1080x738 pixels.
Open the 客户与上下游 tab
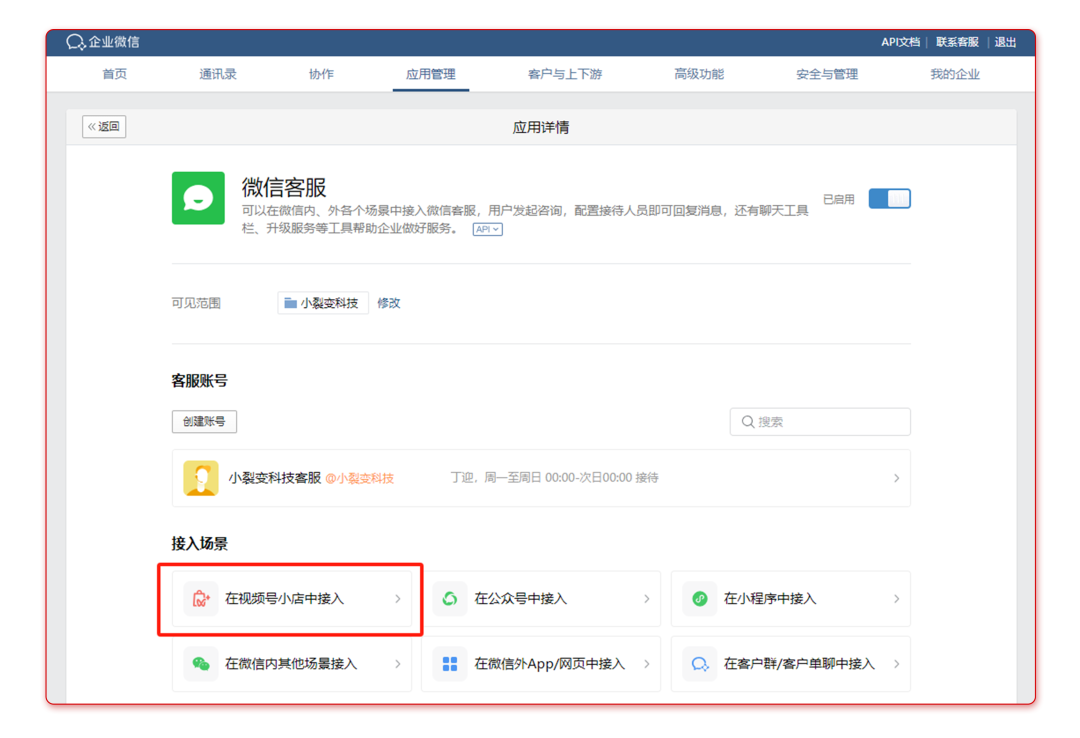pos(565,74)
